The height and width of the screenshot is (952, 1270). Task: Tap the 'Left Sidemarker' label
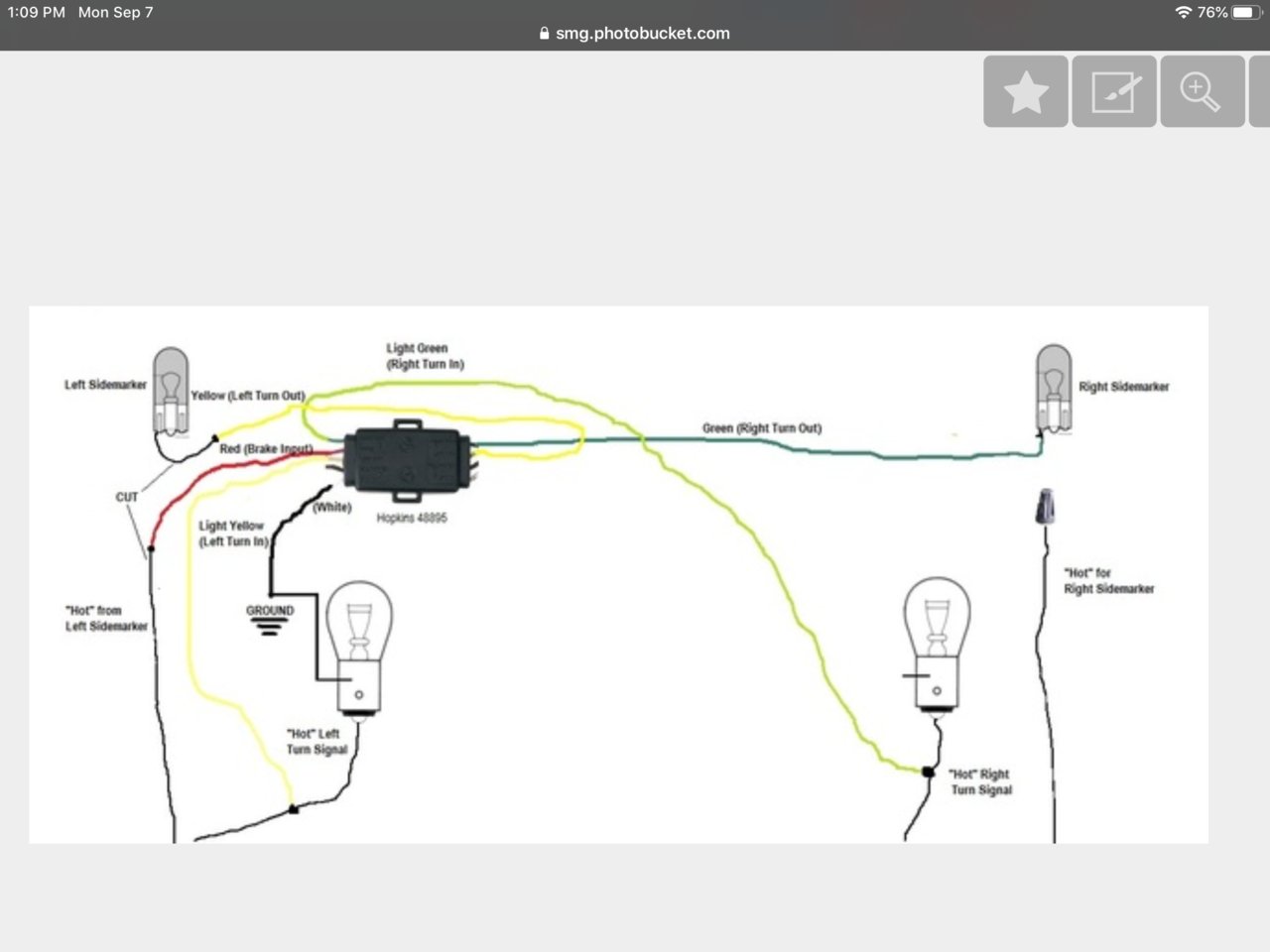point(105,385)
